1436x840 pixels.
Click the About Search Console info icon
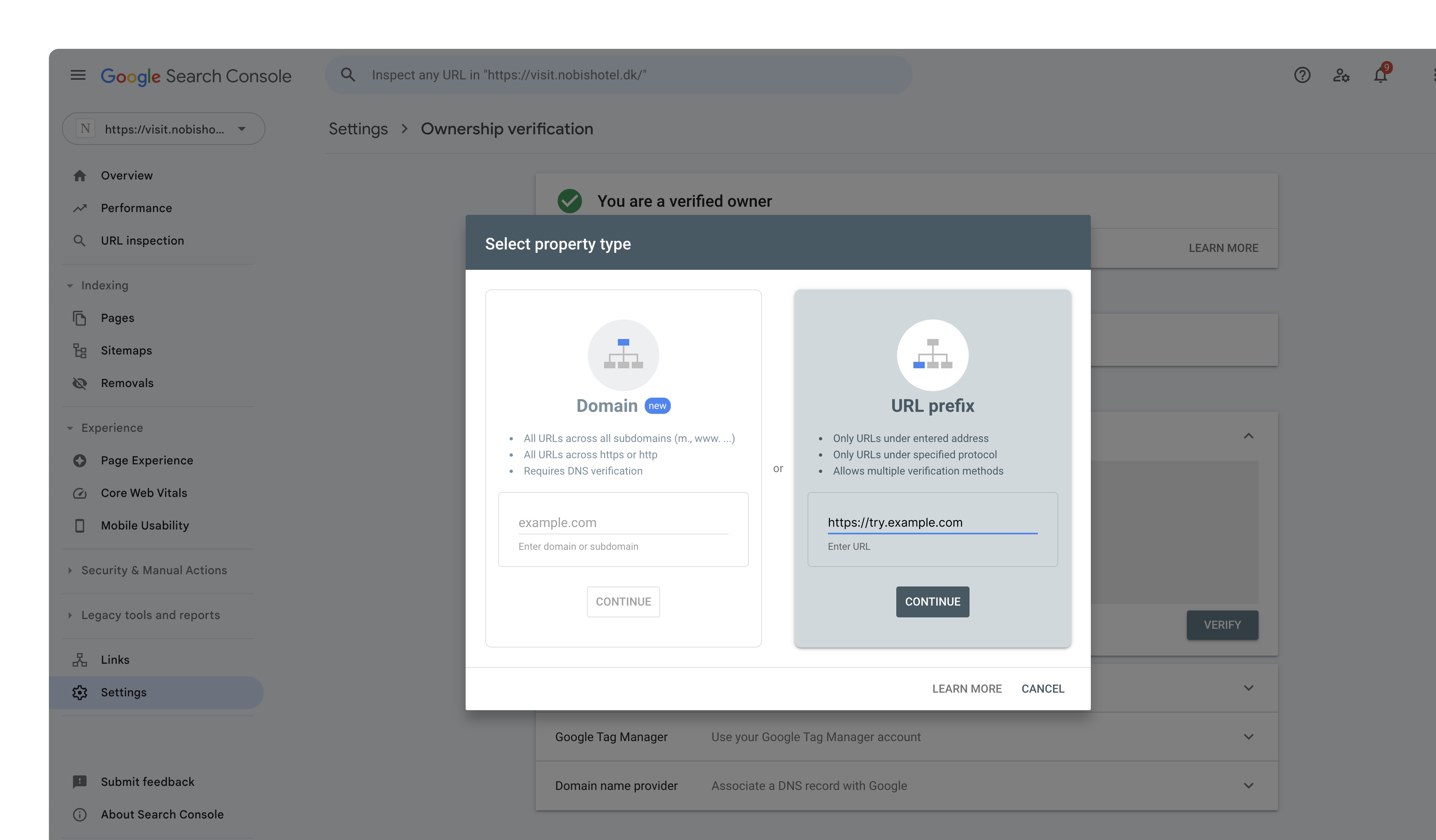80,814
